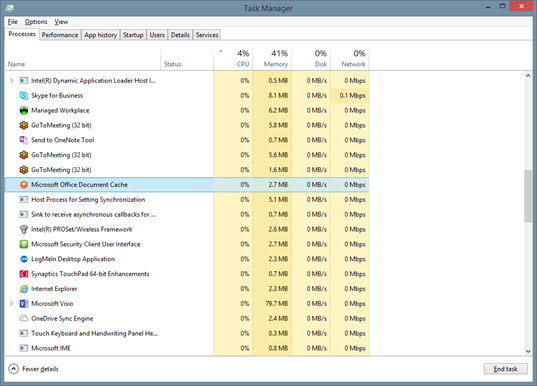
Task: Open the Options menu
Action: pos(36,22)
